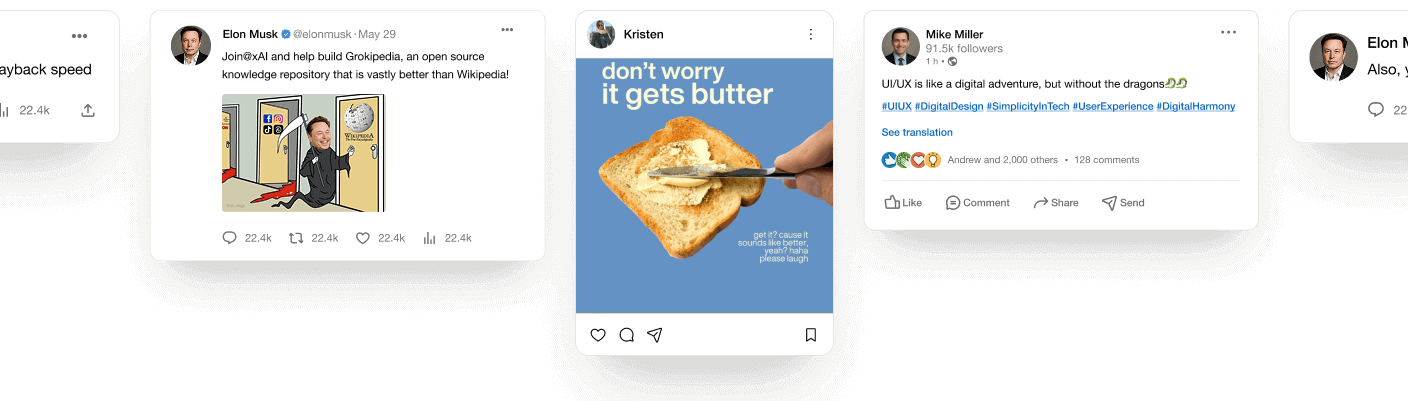
Task: Click the reply icon on Grokipedia tweet
Action: tap(229, 238)
